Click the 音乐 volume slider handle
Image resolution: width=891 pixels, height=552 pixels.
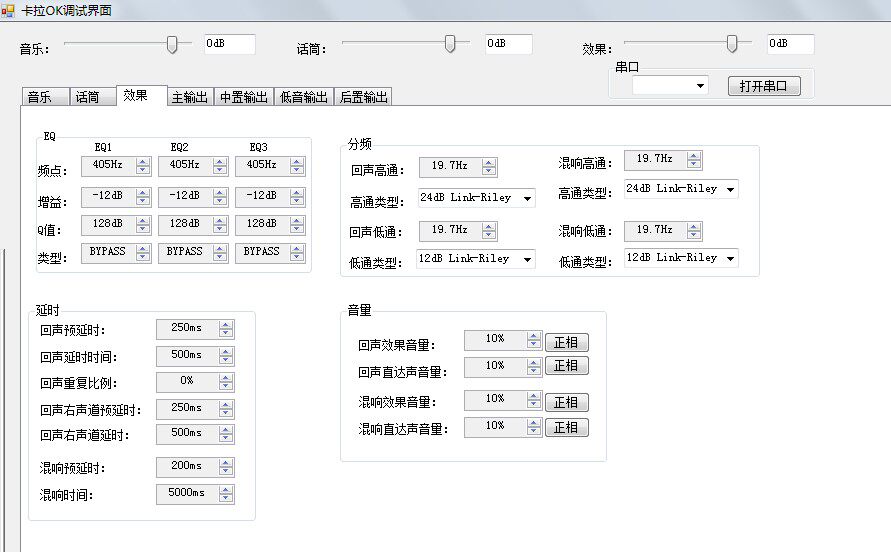[172, 44]
